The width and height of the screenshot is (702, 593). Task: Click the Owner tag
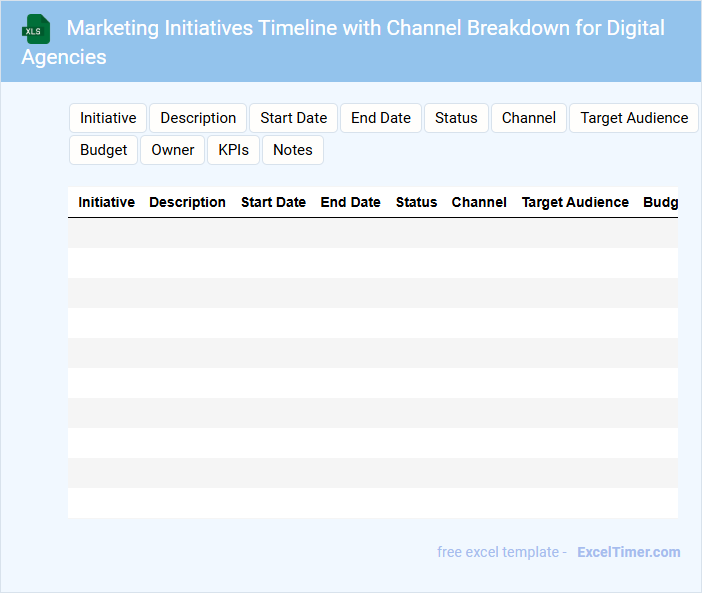(x=173, y=150)
